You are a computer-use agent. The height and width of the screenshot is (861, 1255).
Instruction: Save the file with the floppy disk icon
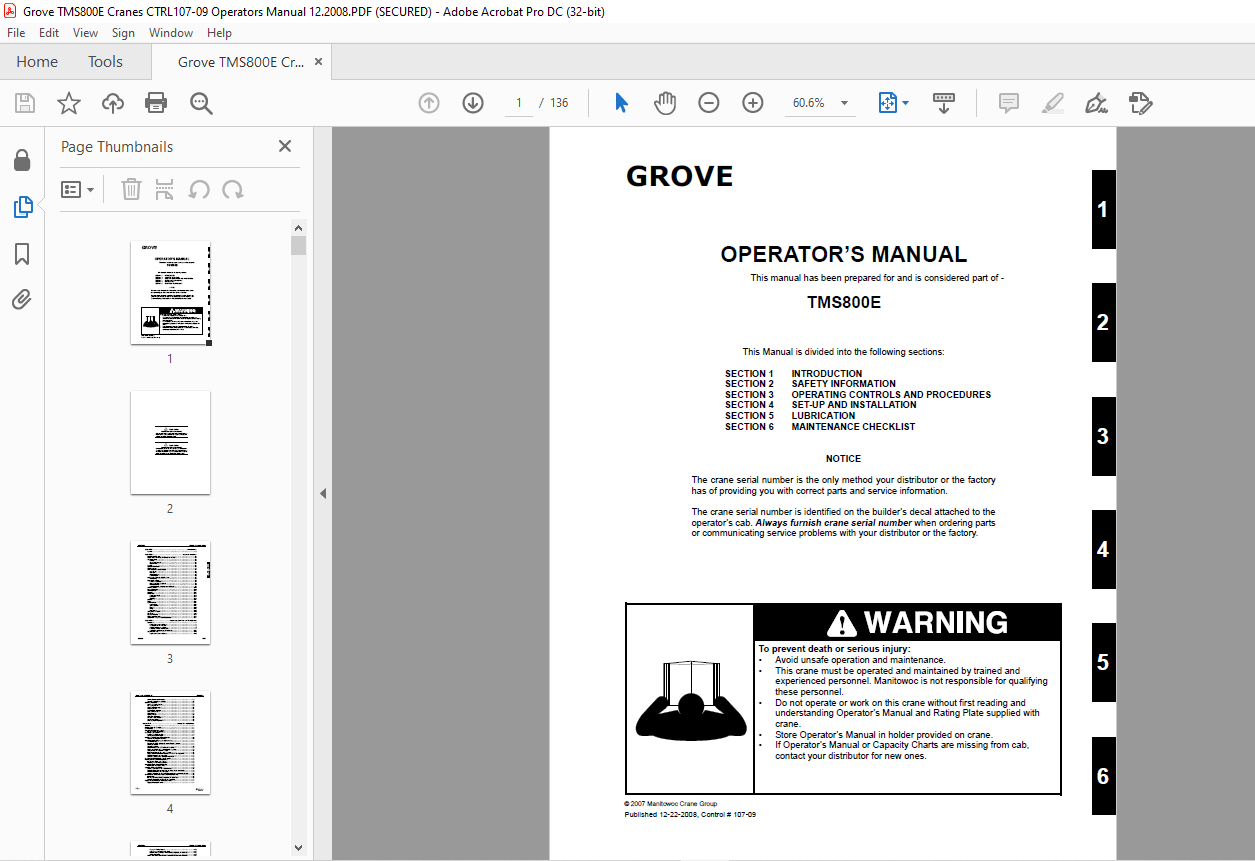[x=25, y=103]
